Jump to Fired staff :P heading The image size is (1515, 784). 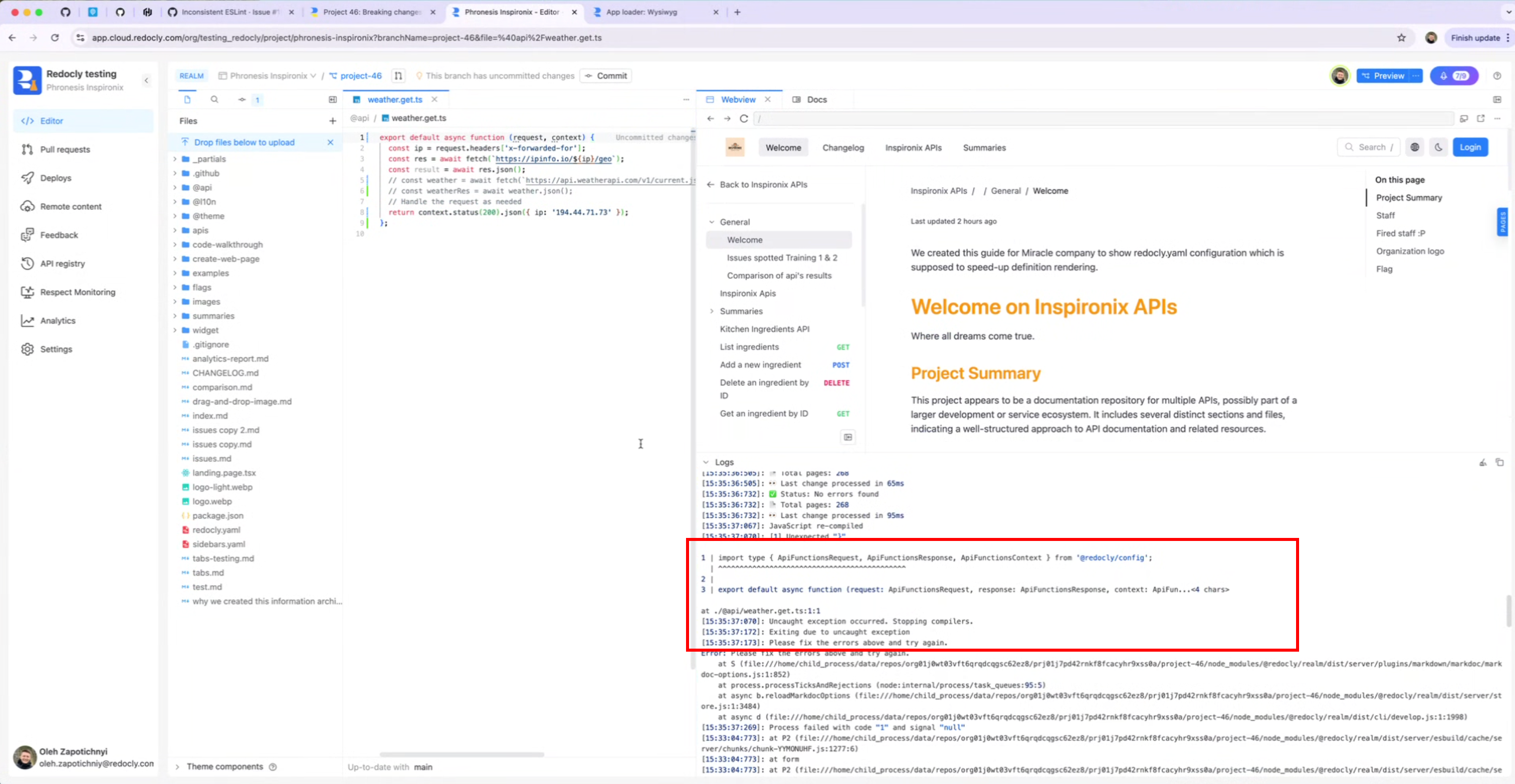pyautogui.click(x=1400, y=233)
